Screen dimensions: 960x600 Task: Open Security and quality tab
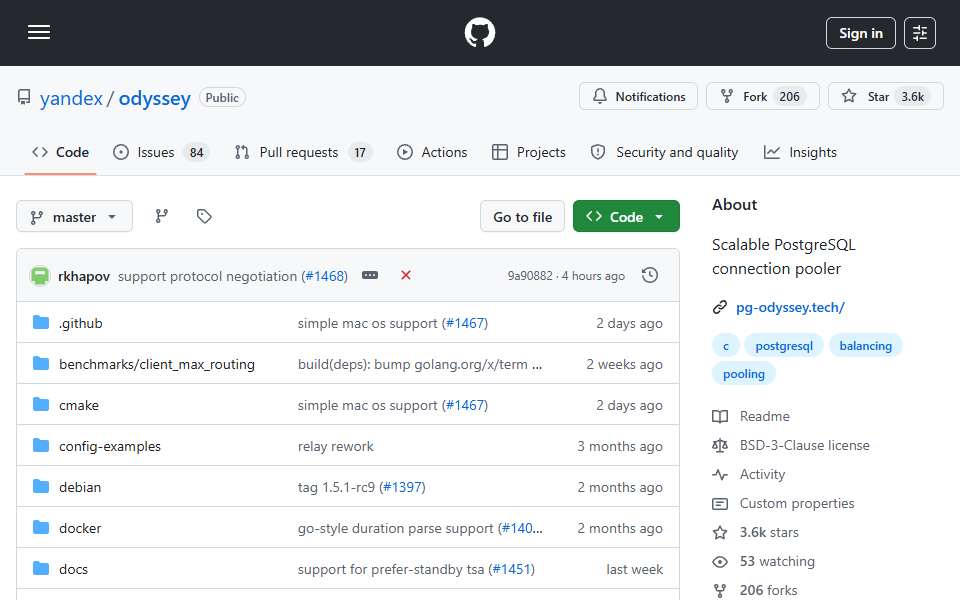[x=664, y=152]
